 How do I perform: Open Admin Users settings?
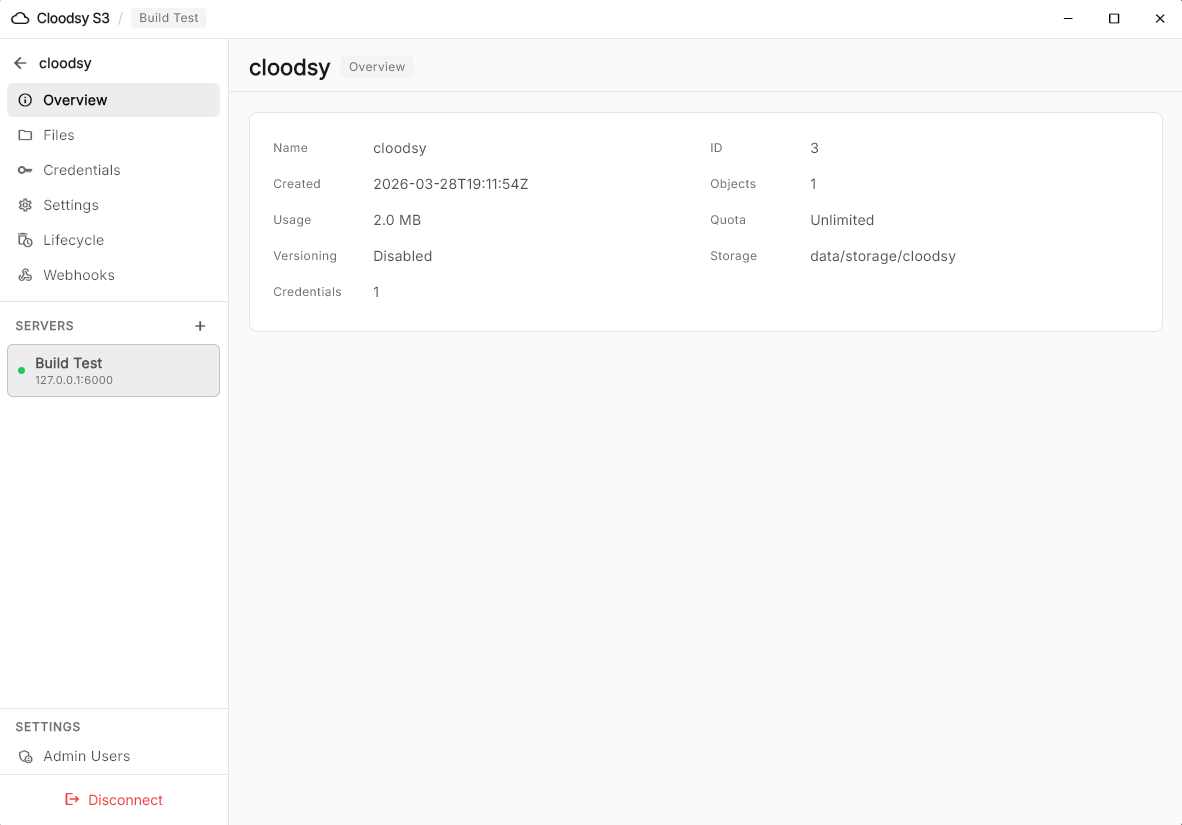point(86,756)
